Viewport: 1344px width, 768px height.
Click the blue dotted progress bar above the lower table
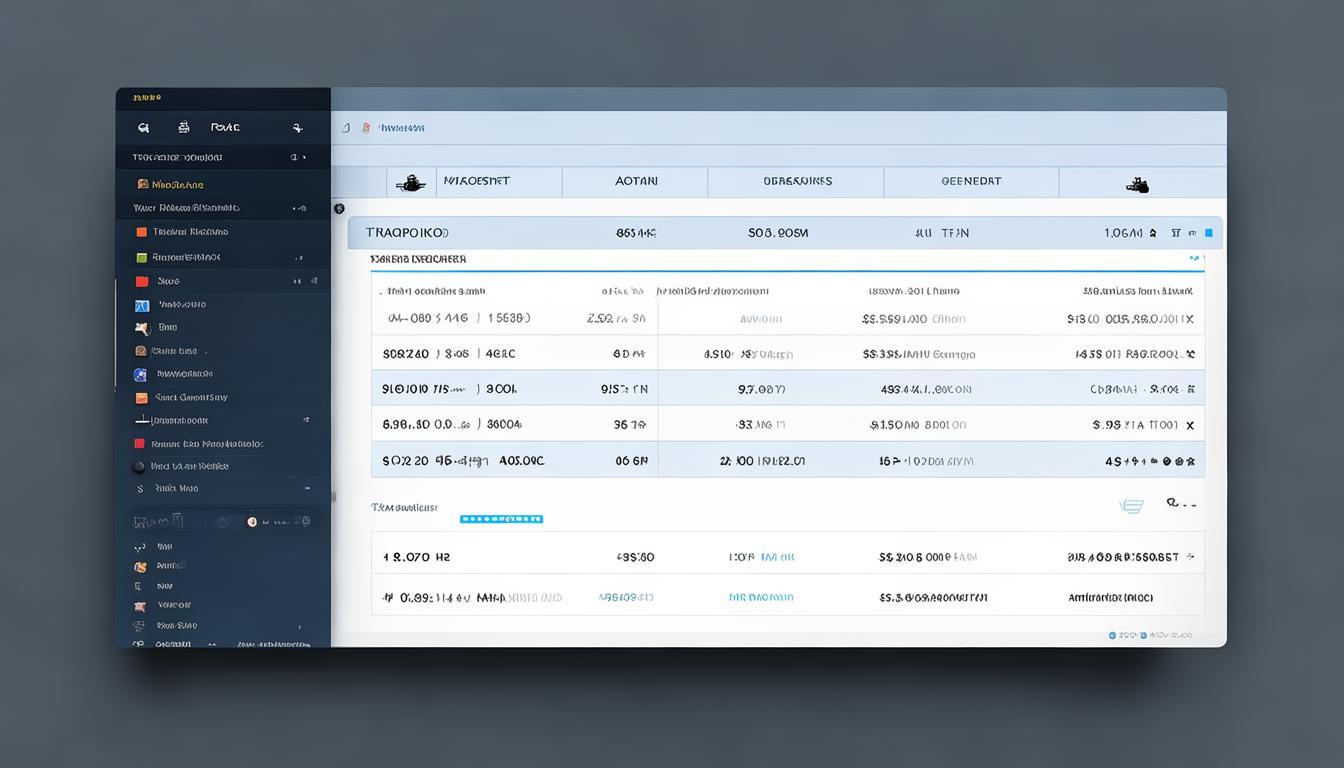[x=501, y=519]
